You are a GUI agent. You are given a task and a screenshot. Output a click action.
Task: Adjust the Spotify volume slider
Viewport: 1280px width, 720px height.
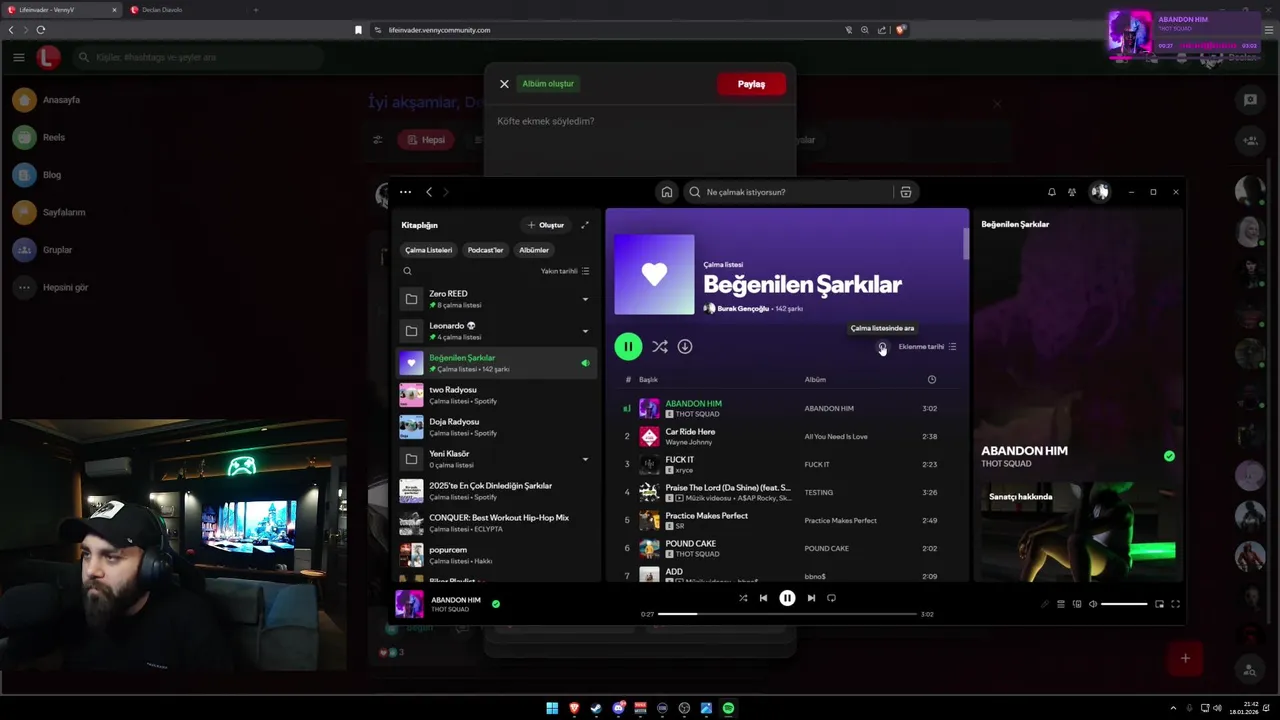click(x=1124, y=604)
